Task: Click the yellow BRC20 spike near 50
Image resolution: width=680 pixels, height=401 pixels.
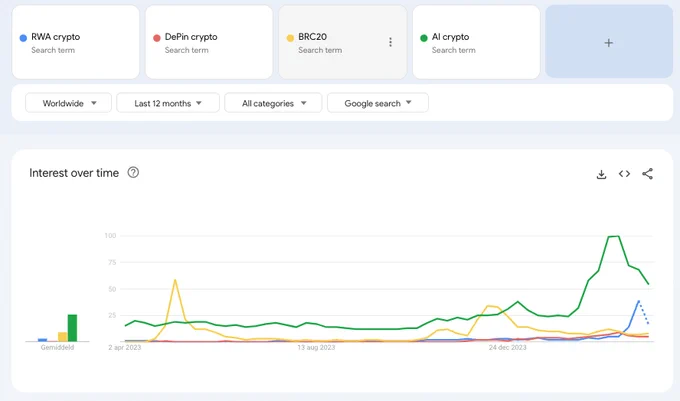Action: (175, 280)
